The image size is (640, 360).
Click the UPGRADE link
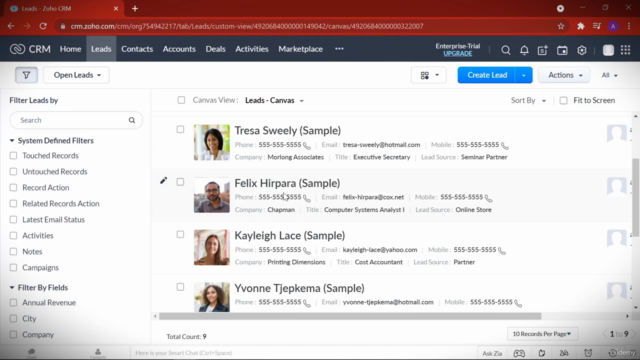(x=458, y=54)
